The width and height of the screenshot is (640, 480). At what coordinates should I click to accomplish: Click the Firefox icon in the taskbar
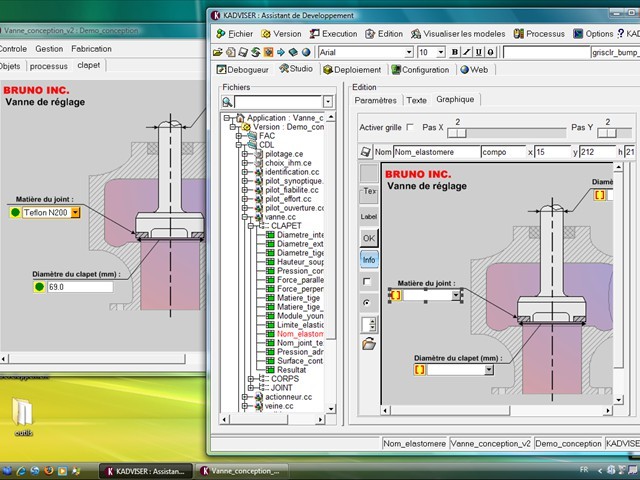[x=49, y=471]
